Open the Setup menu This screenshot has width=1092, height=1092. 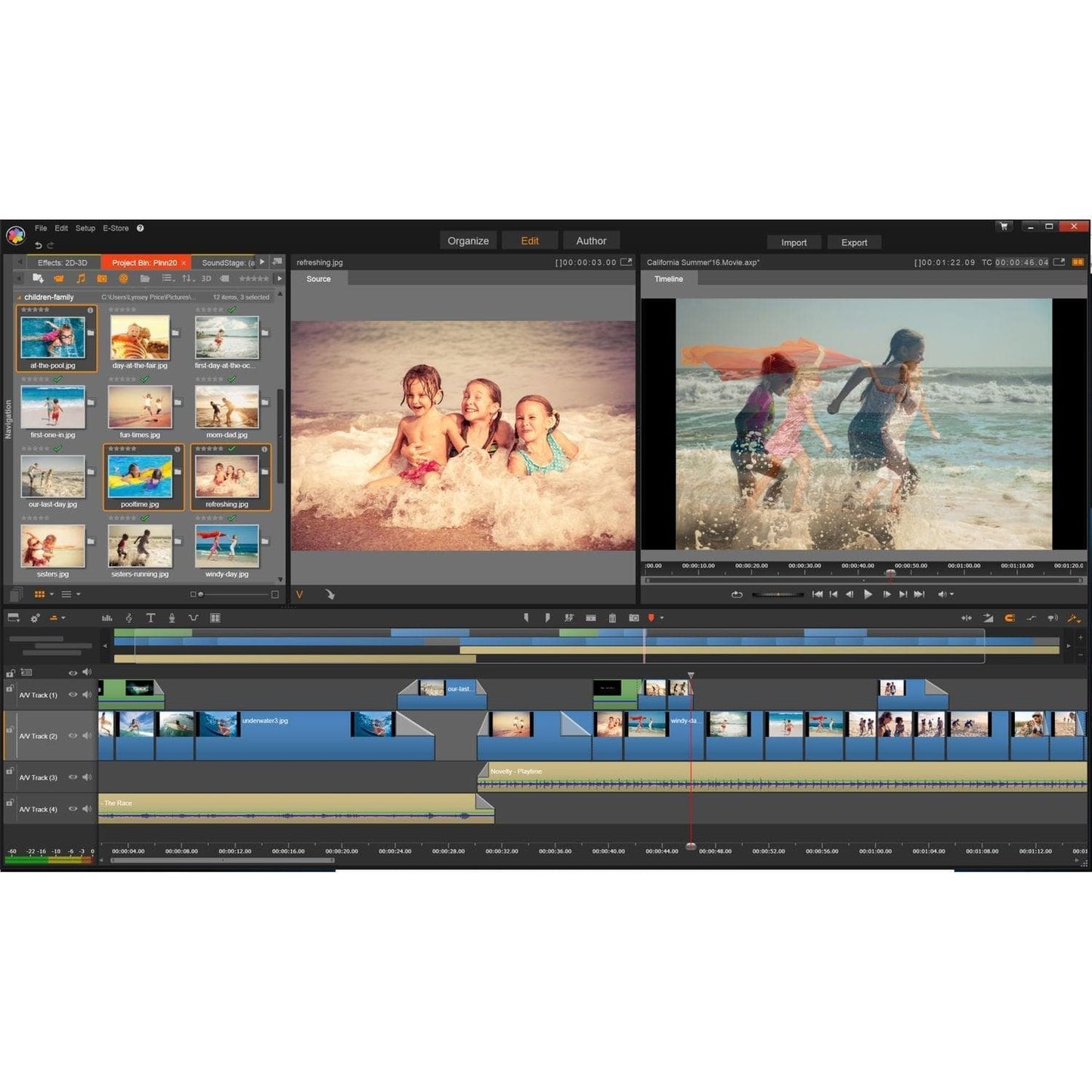pos(85,227)
